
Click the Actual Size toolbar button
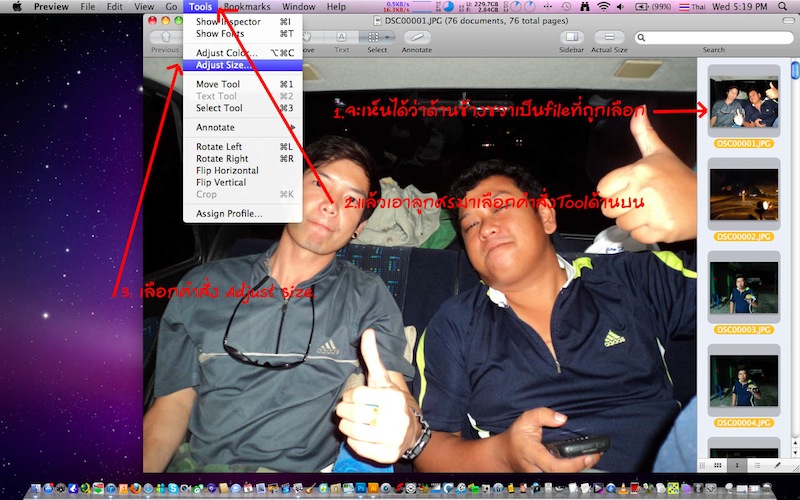609,37
